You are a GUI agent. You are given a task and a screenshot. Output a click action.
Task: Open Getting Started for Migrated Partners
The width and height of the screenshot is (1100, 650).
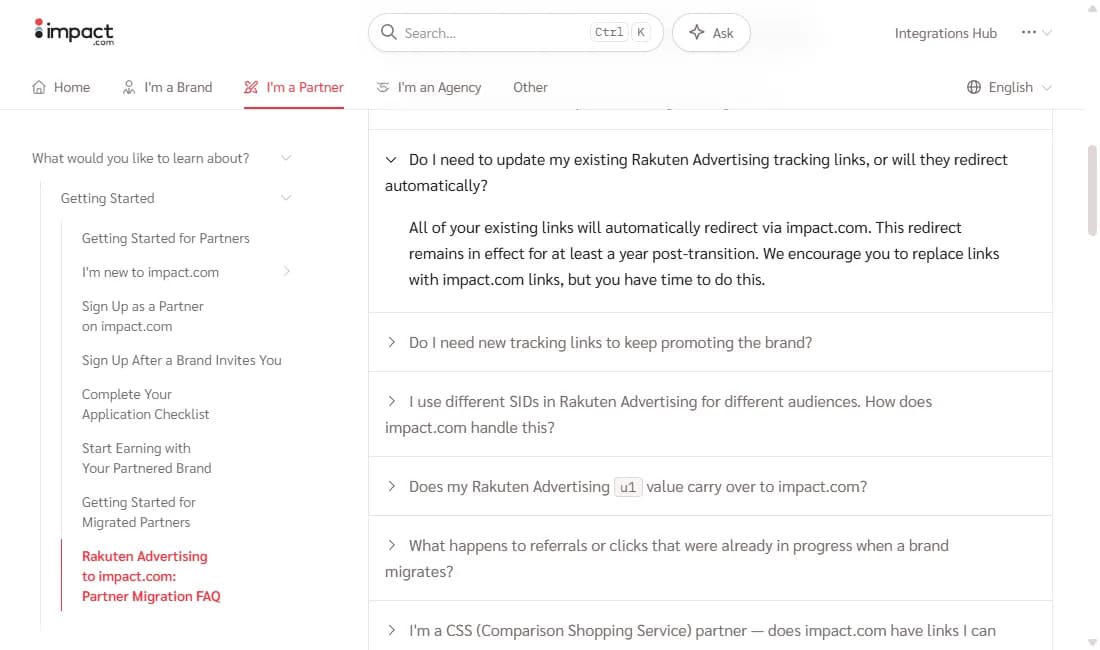tap(138, 512)
